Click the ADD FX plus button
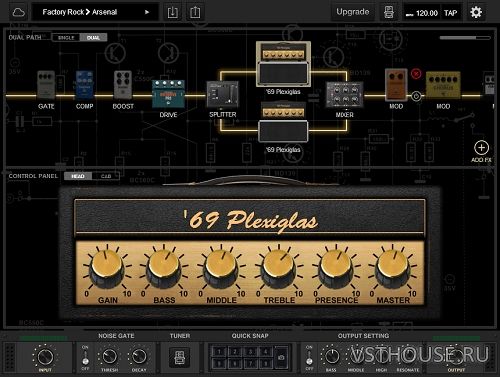Screen dimensions: 500x377 481,148
